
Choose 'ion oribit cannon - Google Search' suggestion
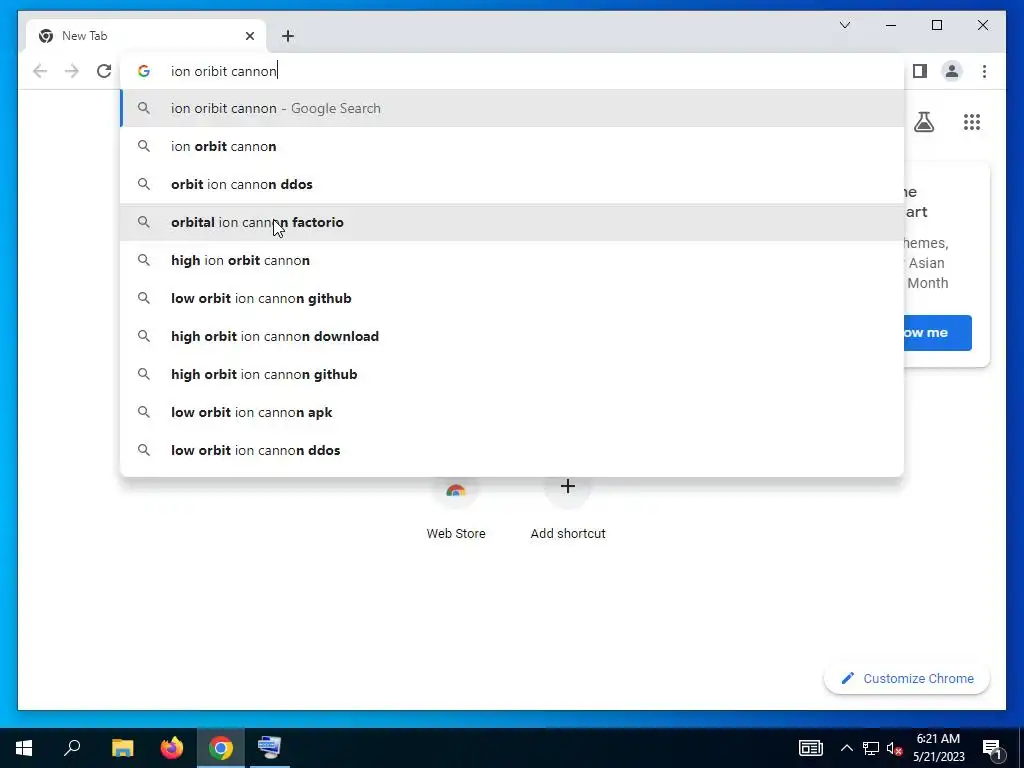tap(513, 108)
